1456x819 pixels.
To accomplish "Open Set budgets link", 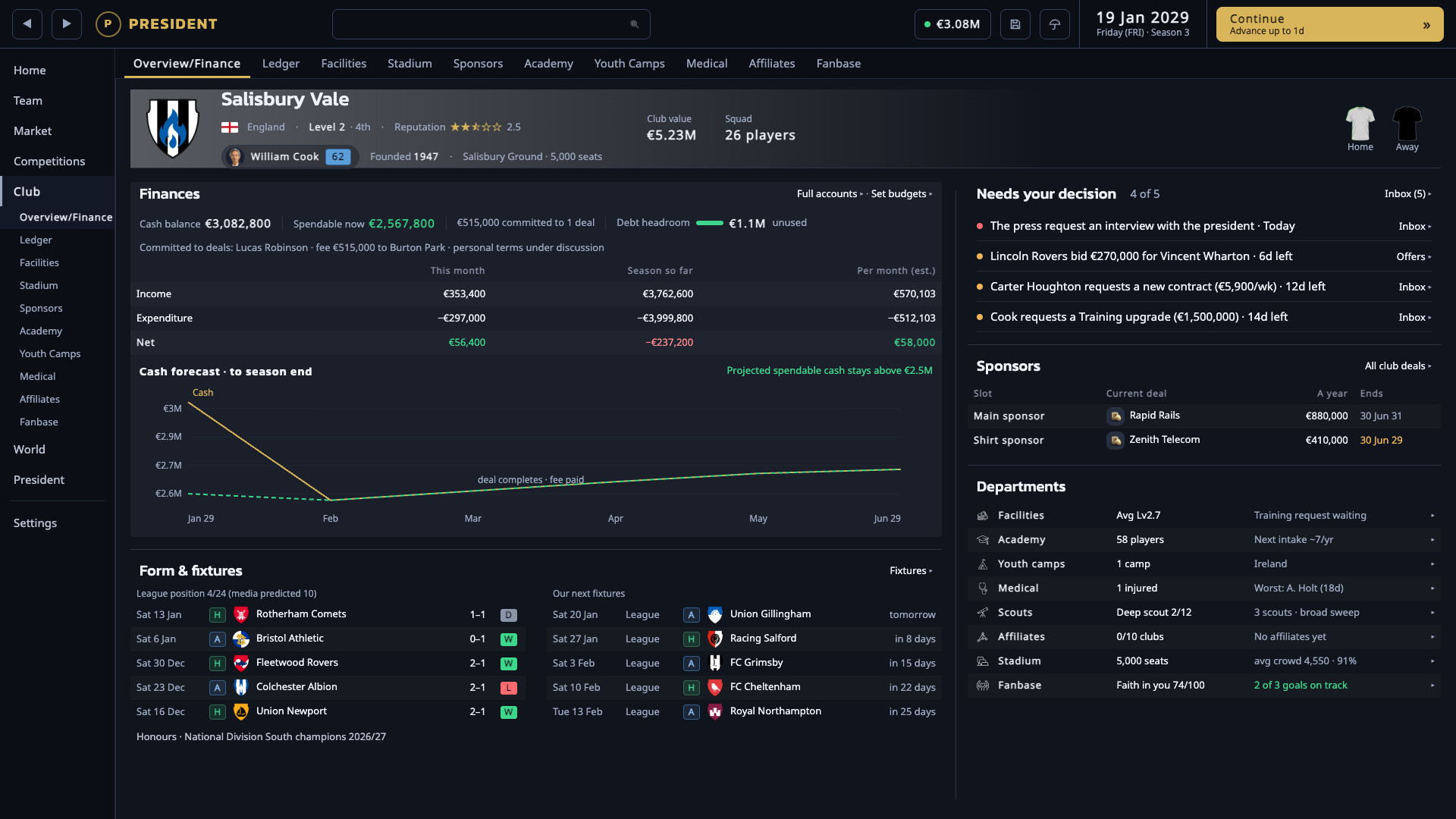I will [902, 194].
